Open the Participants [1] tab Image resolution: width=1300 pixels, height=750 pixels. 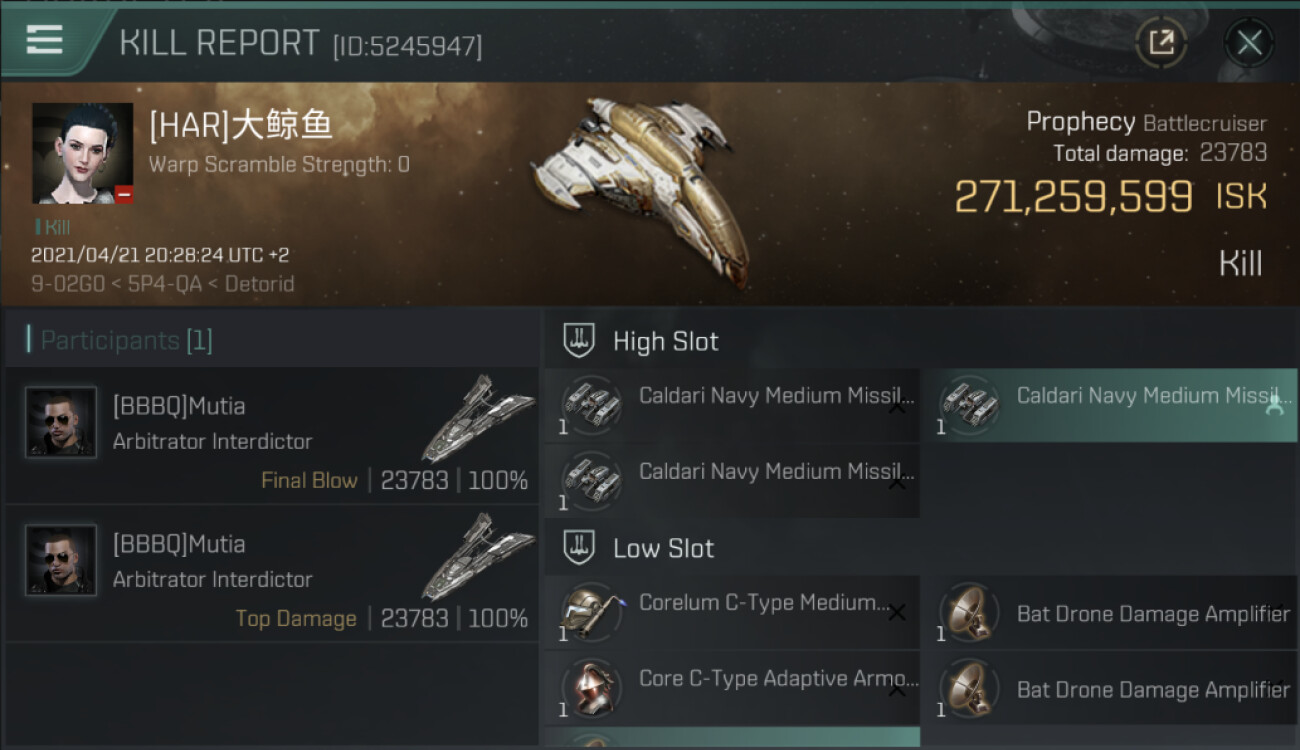[126, 341]
